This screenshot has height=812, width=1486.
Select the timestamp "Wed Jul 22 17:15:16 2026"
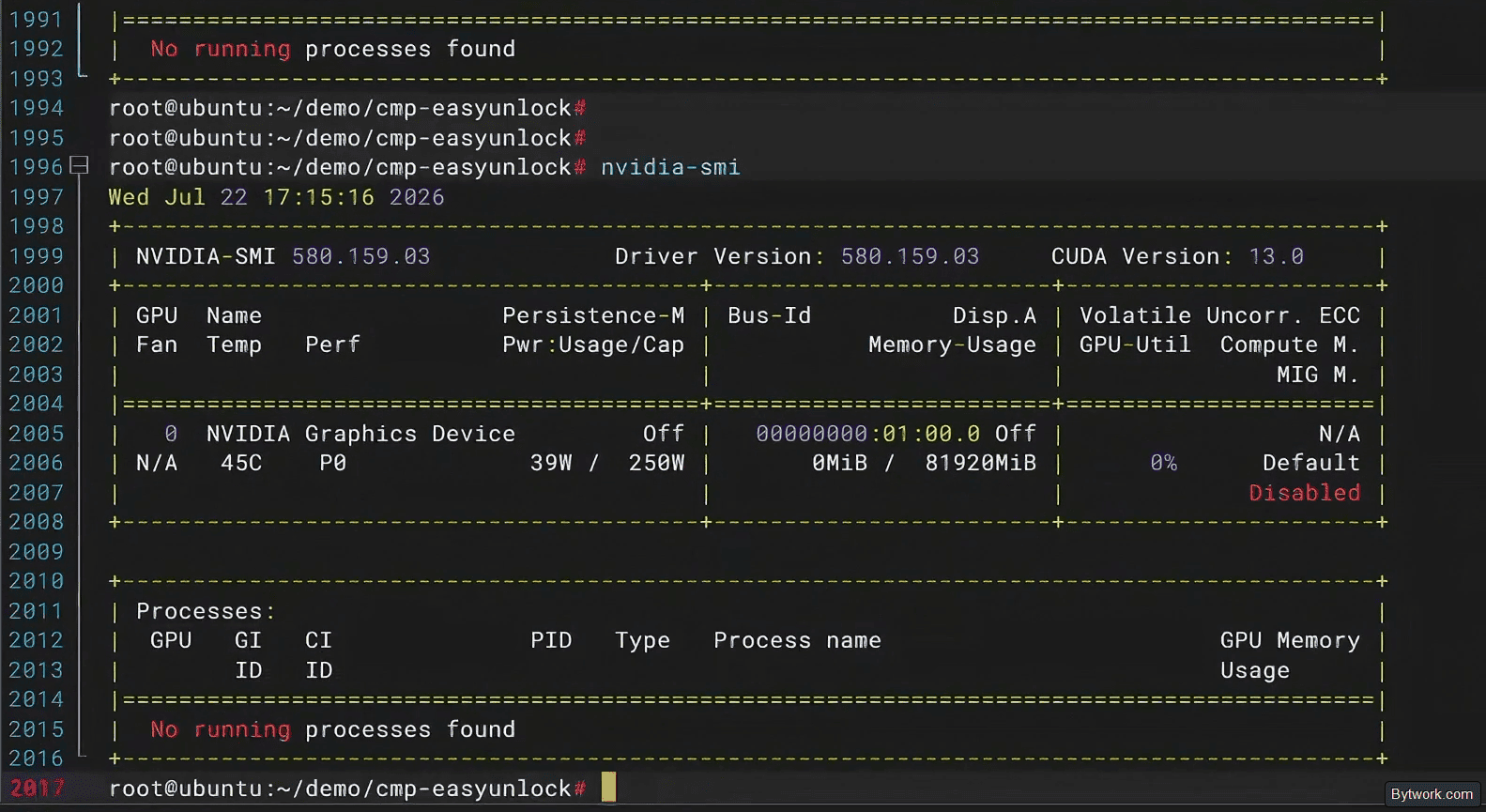coord(276,197)
